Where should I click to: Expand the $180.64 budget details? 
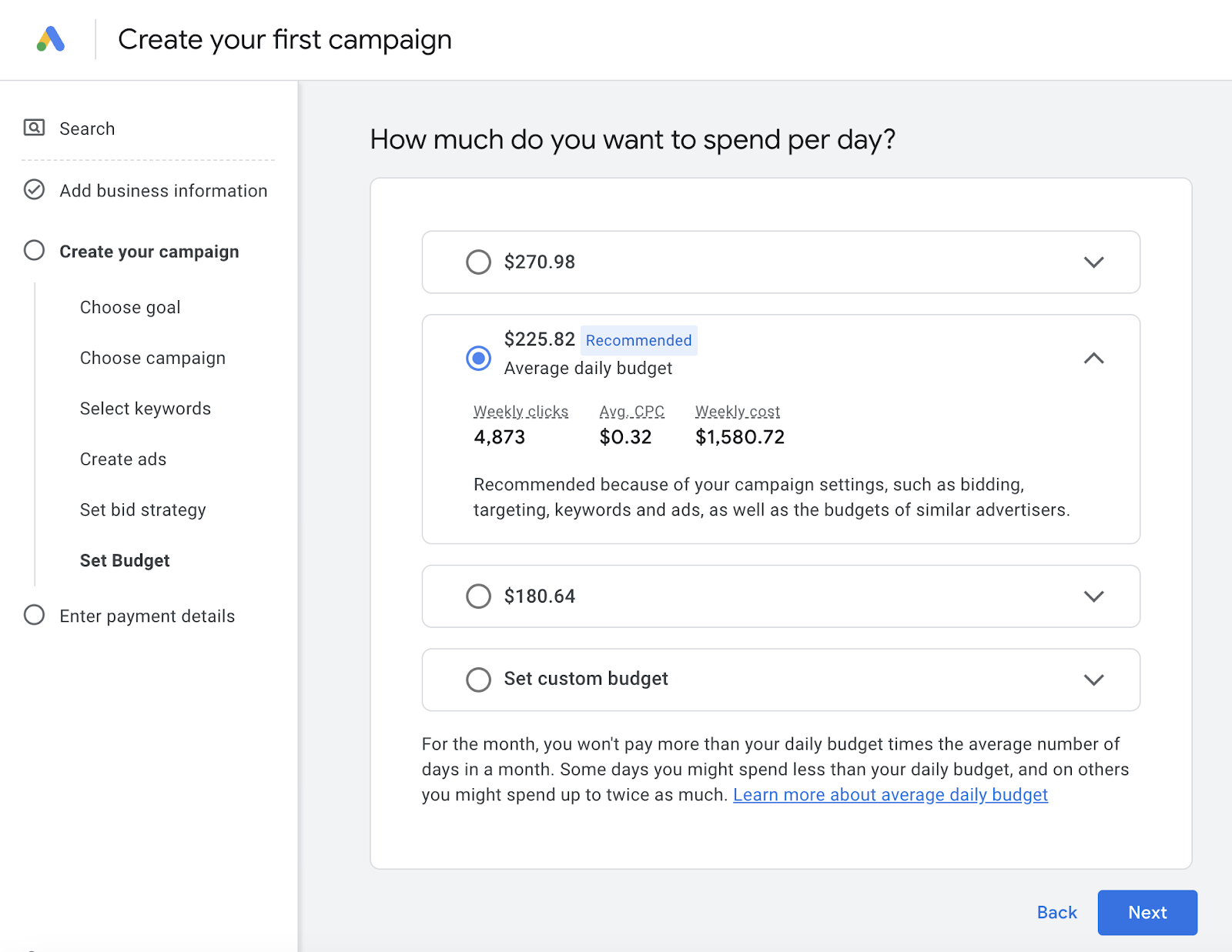1094,596
